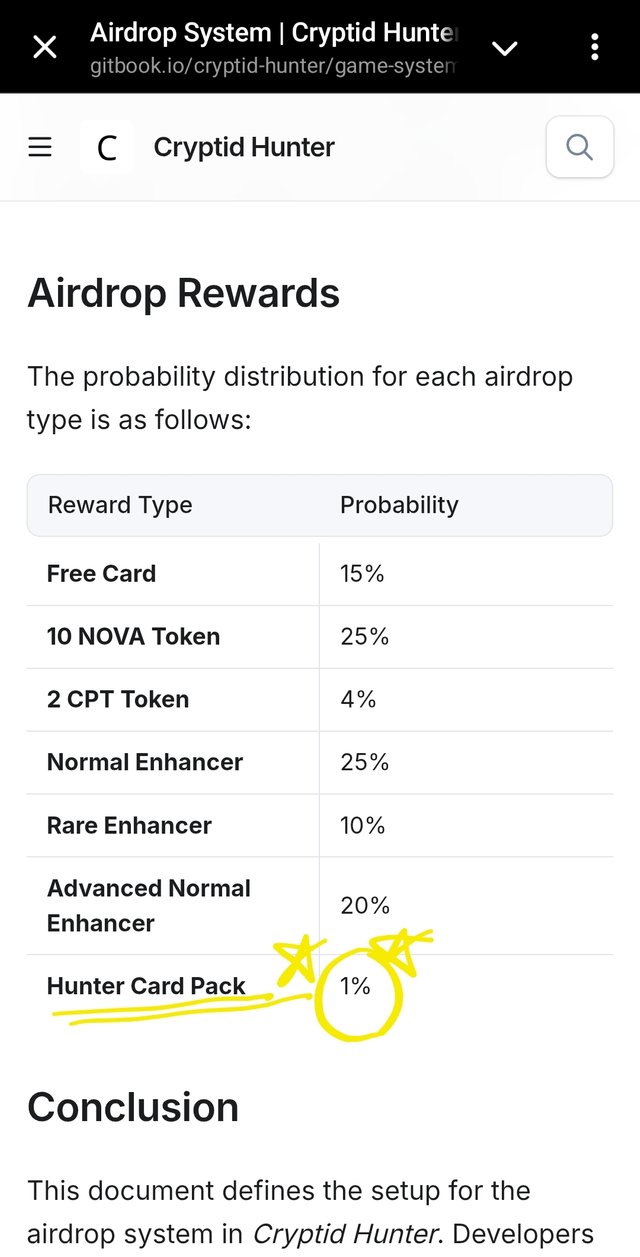Expand the browser chevron dropdown arrow
640x1257 pixels.
tap(505, 48)
